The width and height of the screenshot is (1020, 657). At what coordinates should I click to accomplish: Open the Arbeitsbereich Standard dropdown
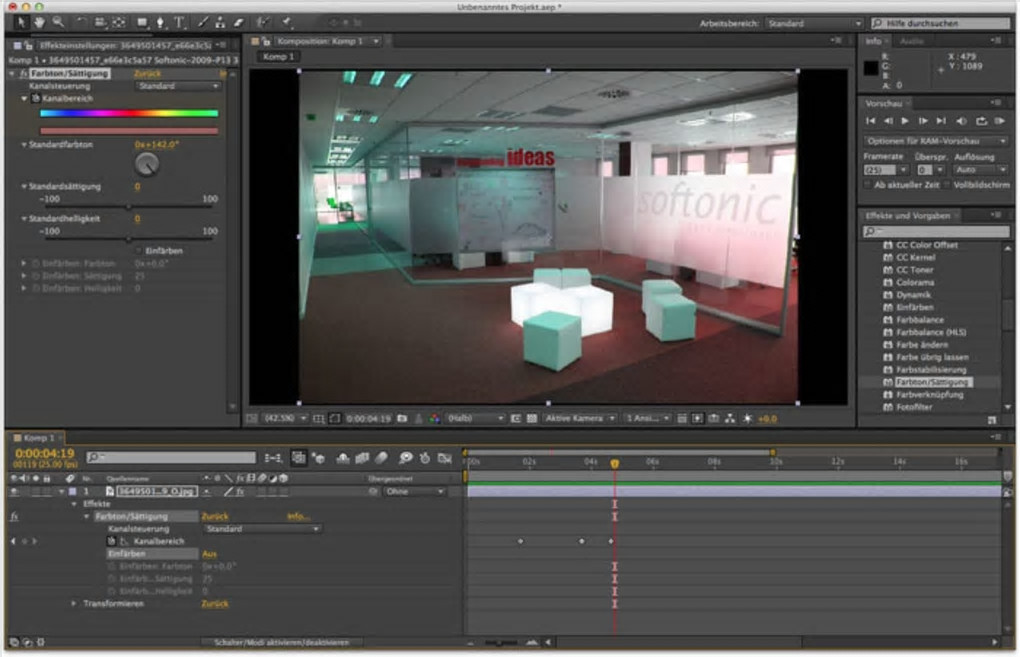(812, 23)
